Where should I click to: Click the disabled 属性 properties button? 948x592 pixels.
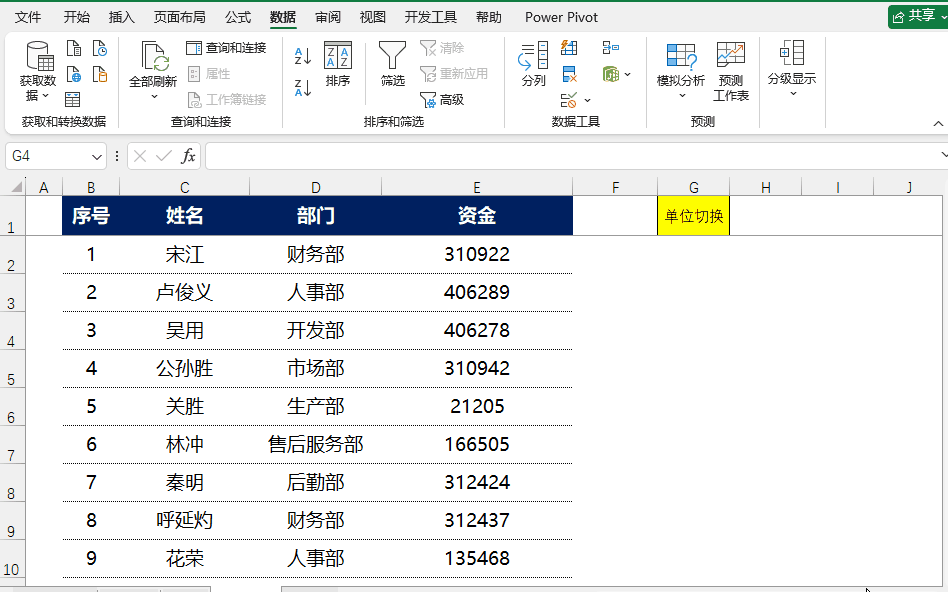click(209, 74)
